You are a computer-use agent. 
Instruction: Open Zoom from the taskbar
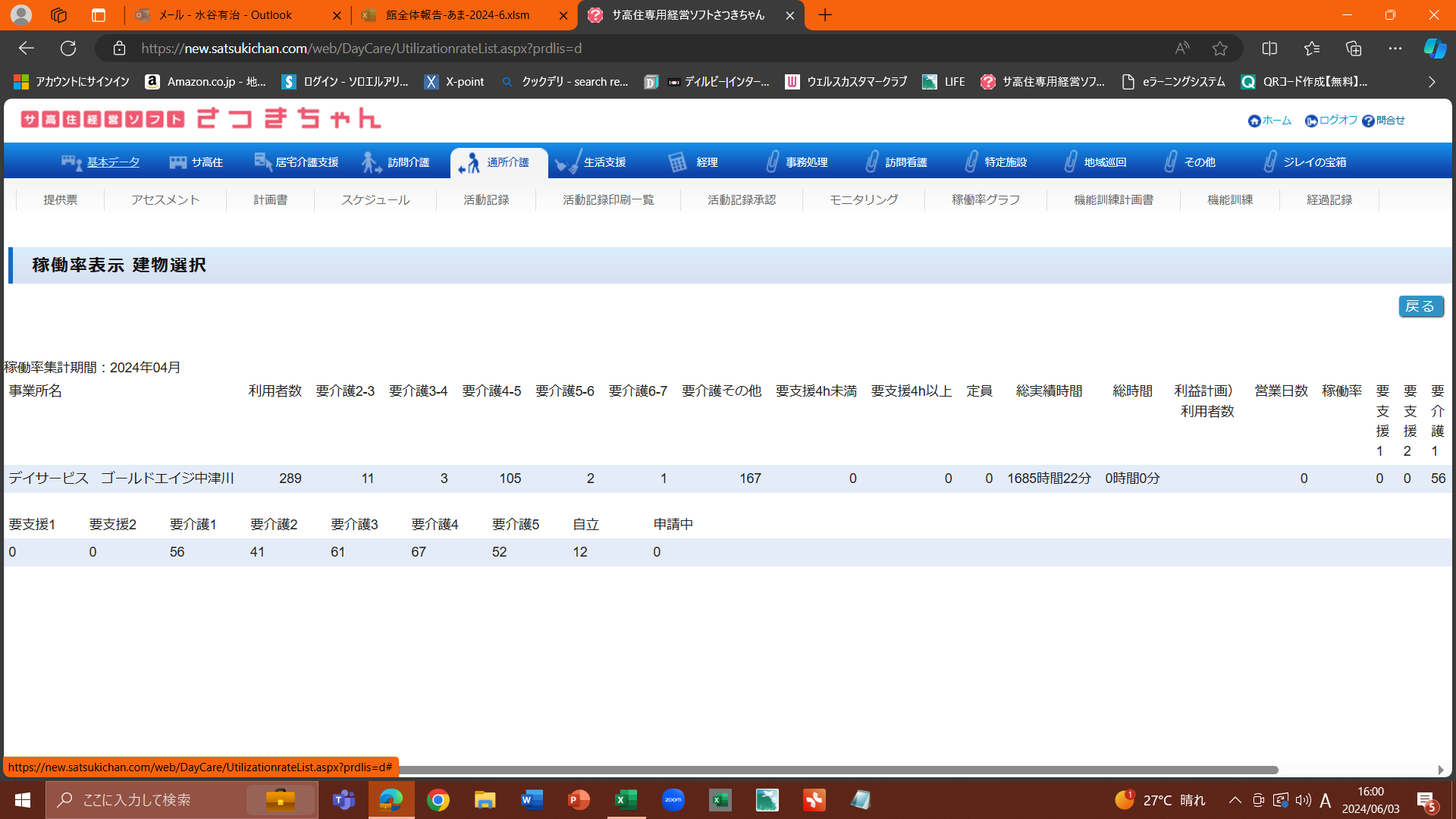coord(673,800)
